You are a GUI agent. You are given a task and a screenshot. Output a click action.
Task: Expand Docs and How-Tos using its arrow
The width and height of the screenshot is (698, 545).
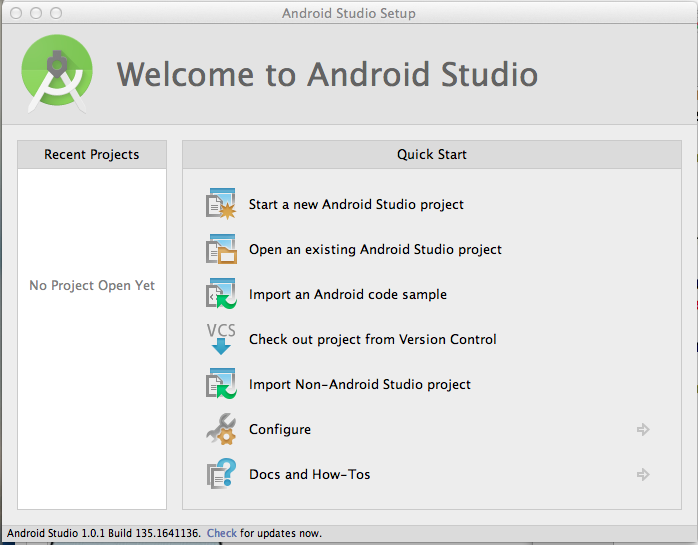[x=643, y=474]
